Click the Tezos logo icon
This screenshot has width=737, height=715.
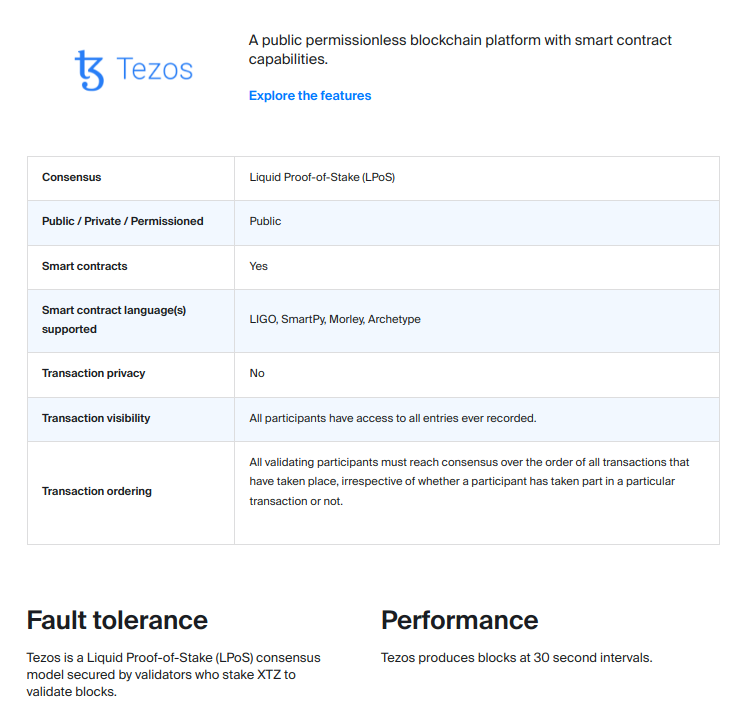pyautogui.click(x=90, y=71)
